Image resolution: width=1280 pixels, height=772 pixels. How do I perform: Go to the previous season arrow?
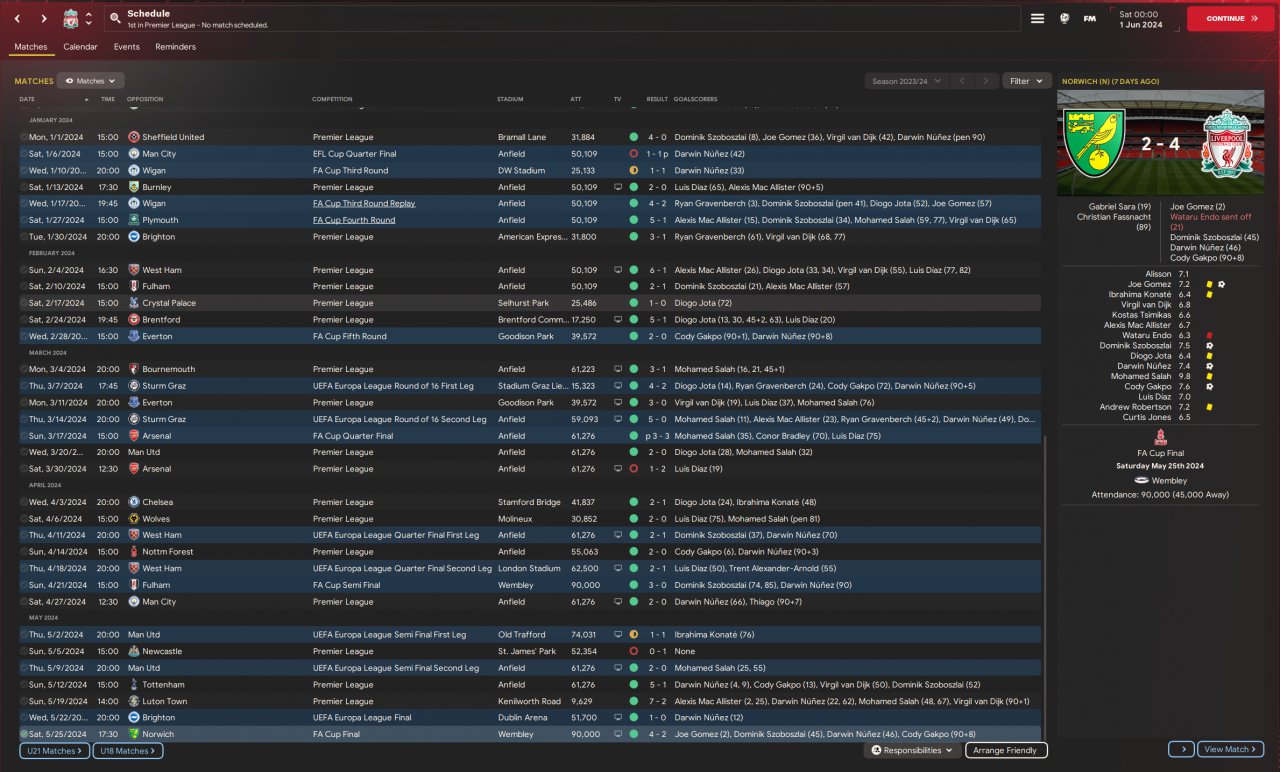[x=961, y=81]
